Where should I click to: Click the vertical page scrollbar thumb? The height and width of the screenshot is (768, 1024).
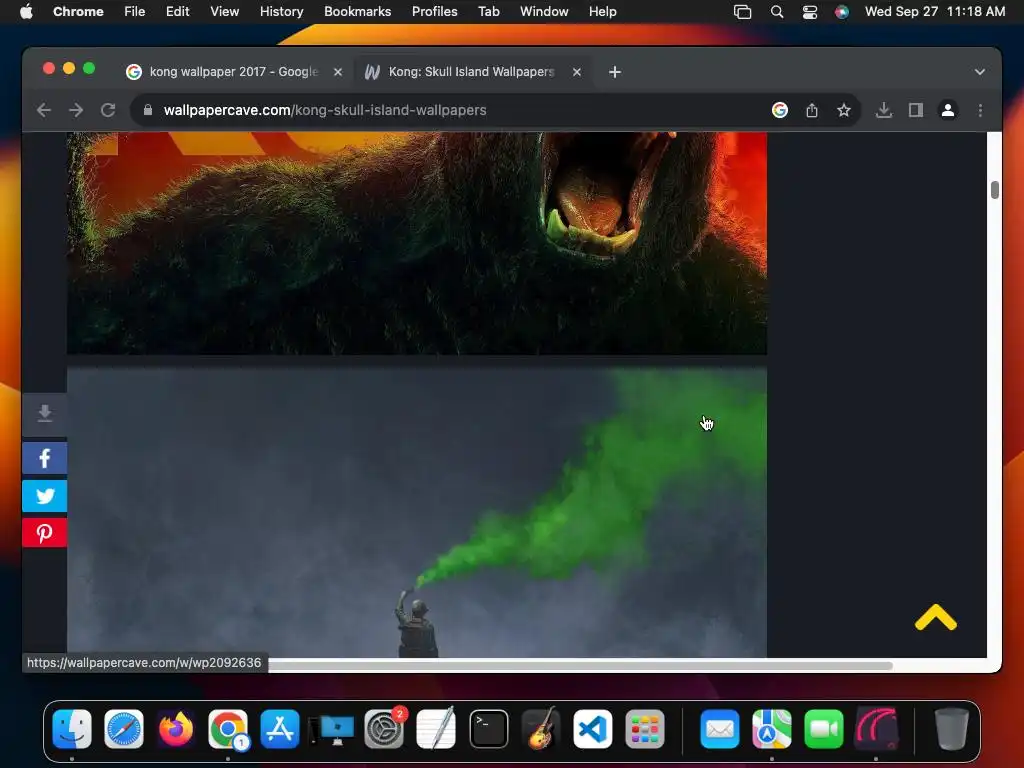pyautogui.click(x=995, y=189)
